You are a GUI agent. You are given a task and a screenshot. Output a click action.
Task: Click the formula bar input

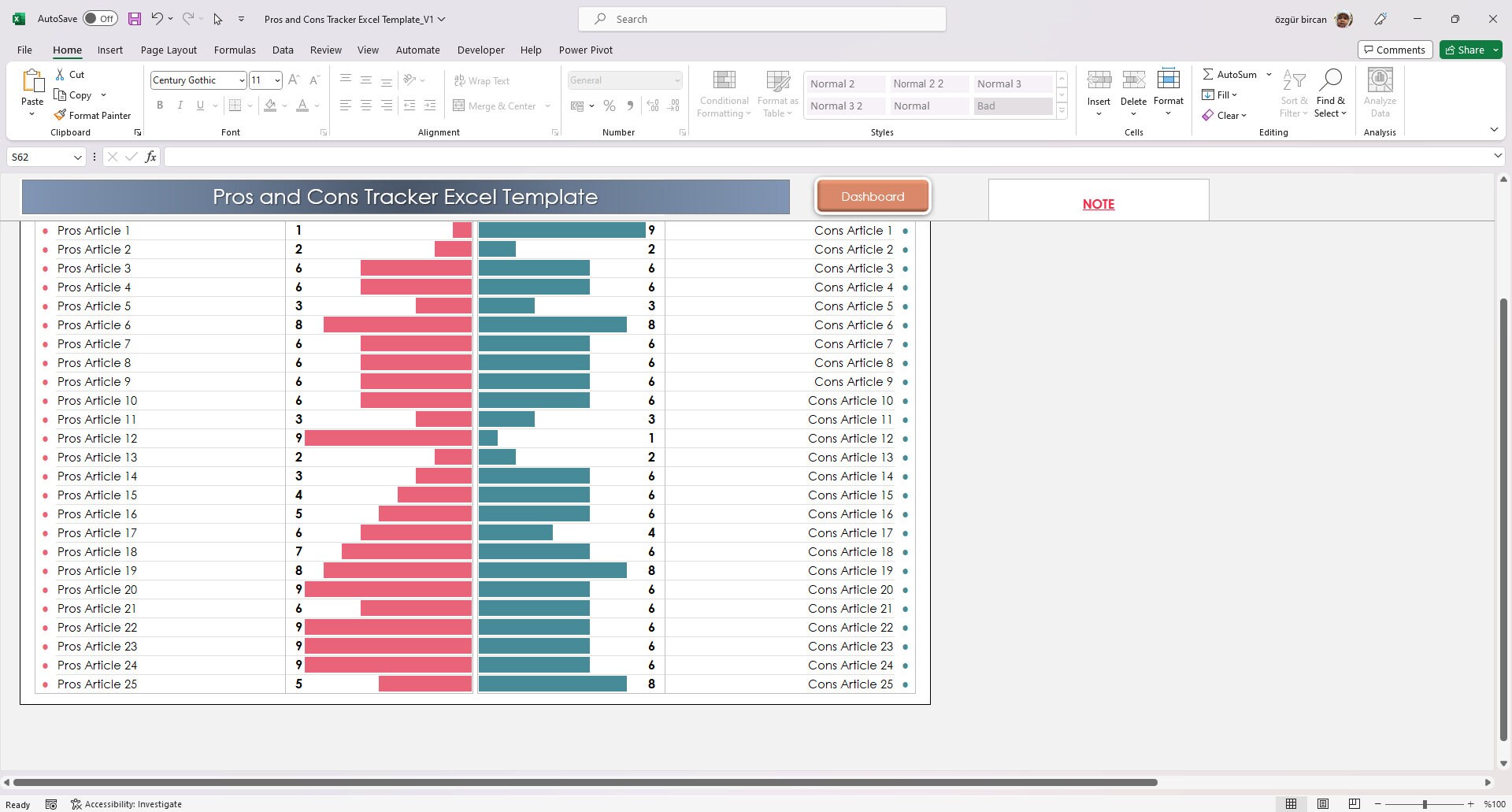click(827, 157)
